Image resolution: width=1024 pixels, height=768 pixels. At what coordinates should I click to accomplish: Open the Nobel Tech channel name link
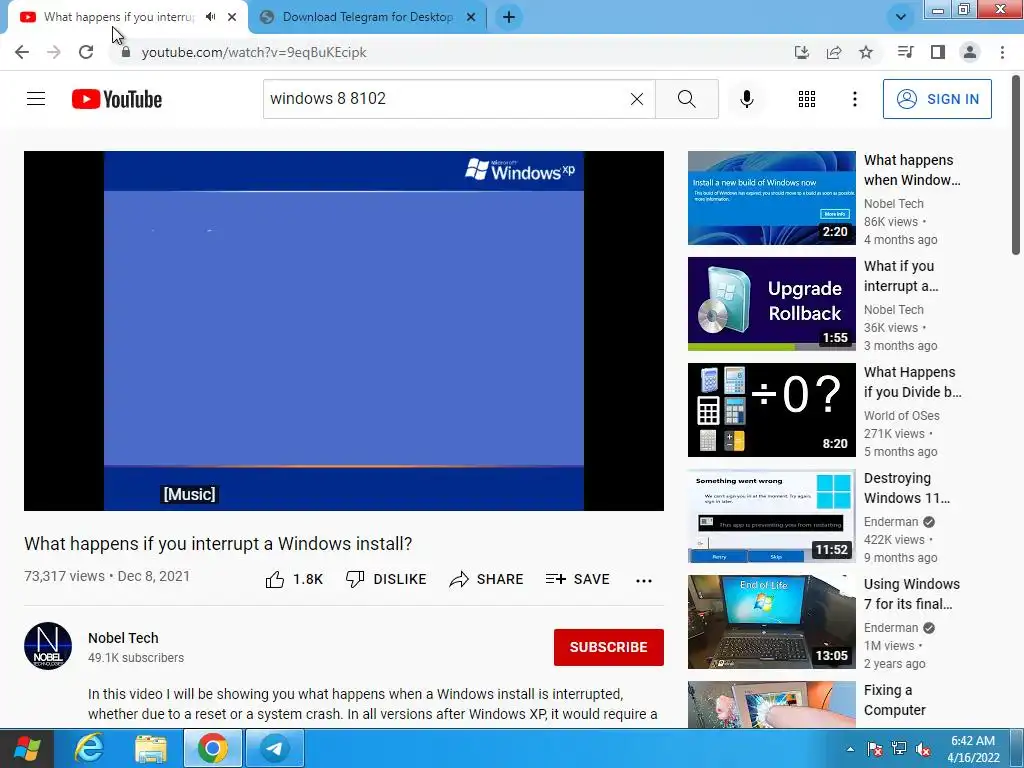[x=123, y=638]
